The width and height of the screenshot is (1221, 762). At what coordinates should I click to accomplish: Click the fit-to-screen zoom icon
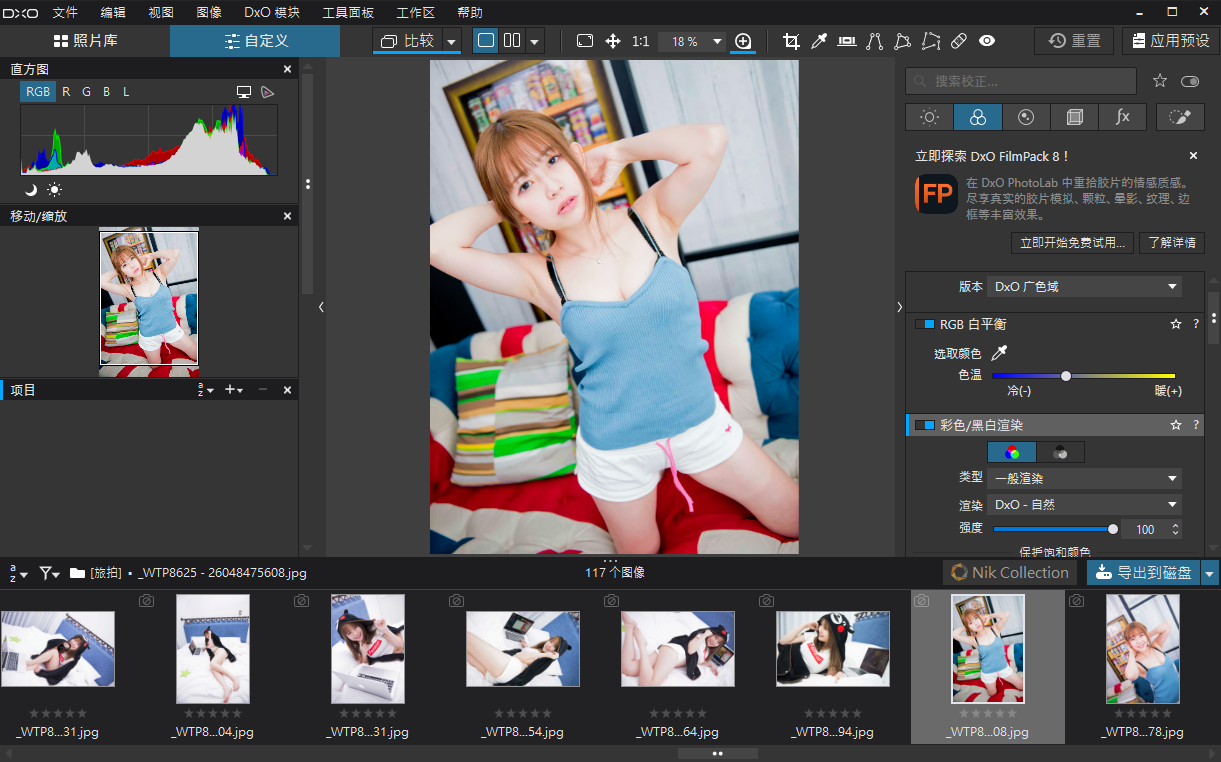(x=585, y=41)
